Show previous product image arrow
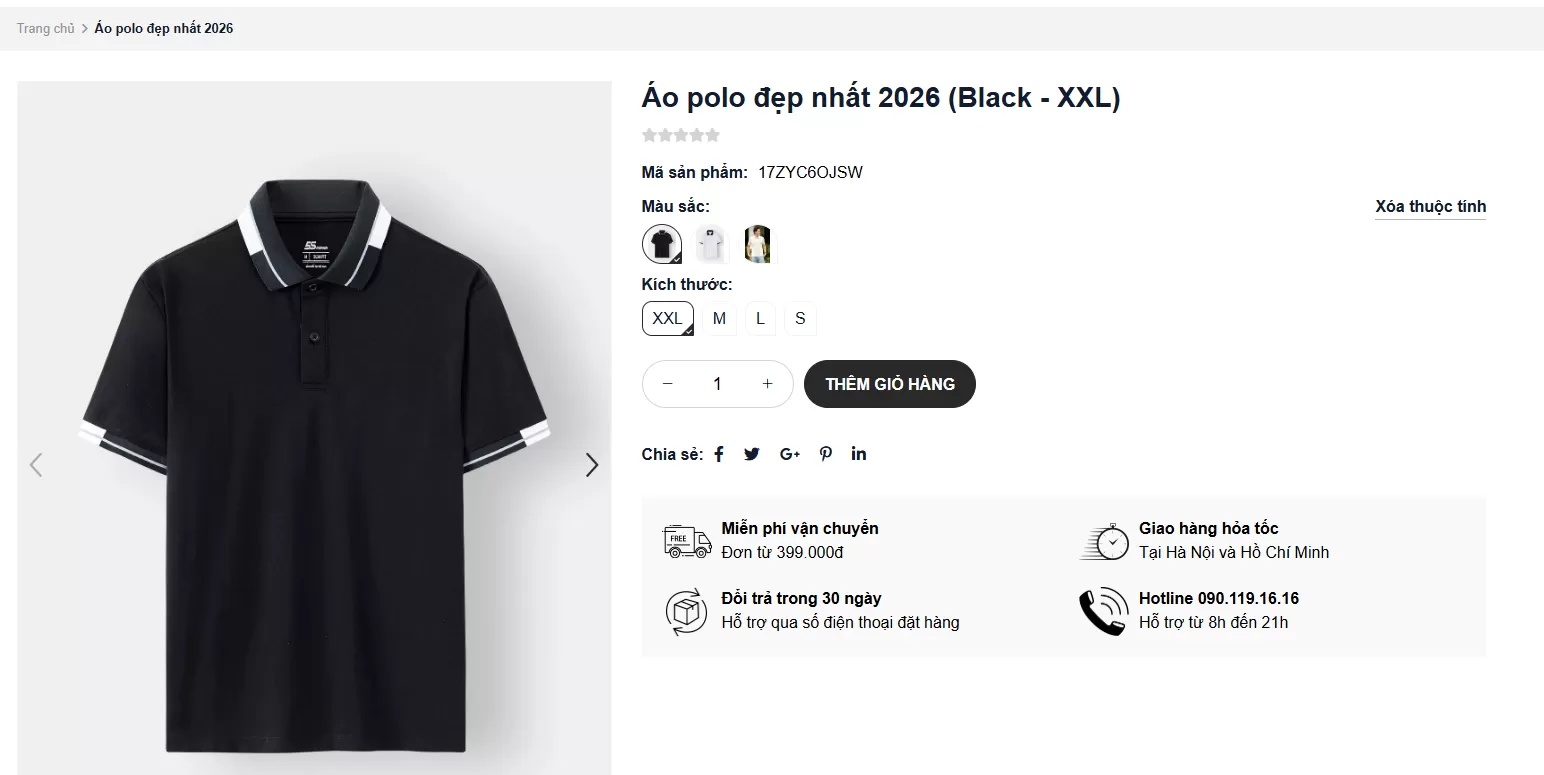This screenshot has width=1544, height=775. [36, 465]
